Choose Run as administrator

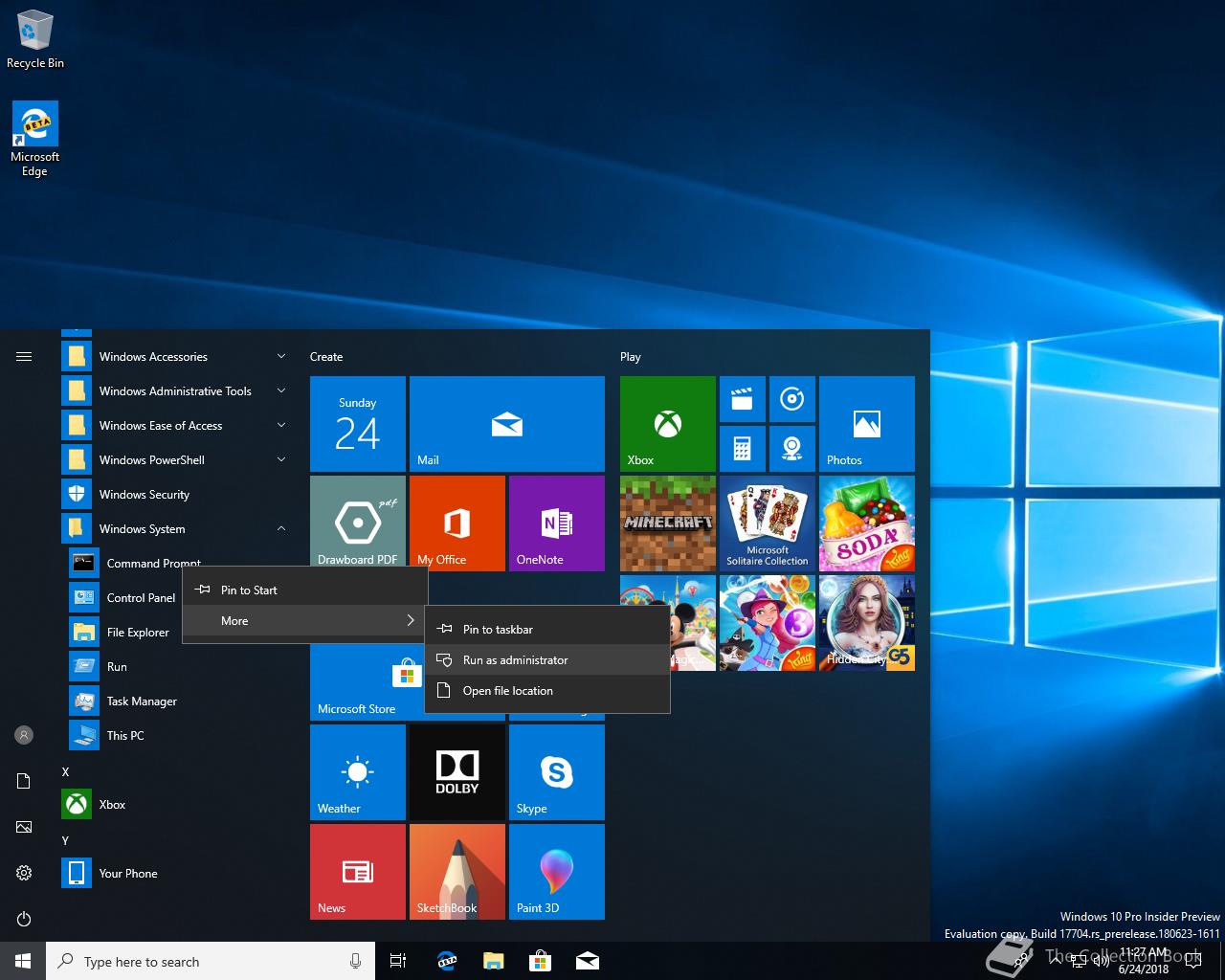tap(547, 659)
